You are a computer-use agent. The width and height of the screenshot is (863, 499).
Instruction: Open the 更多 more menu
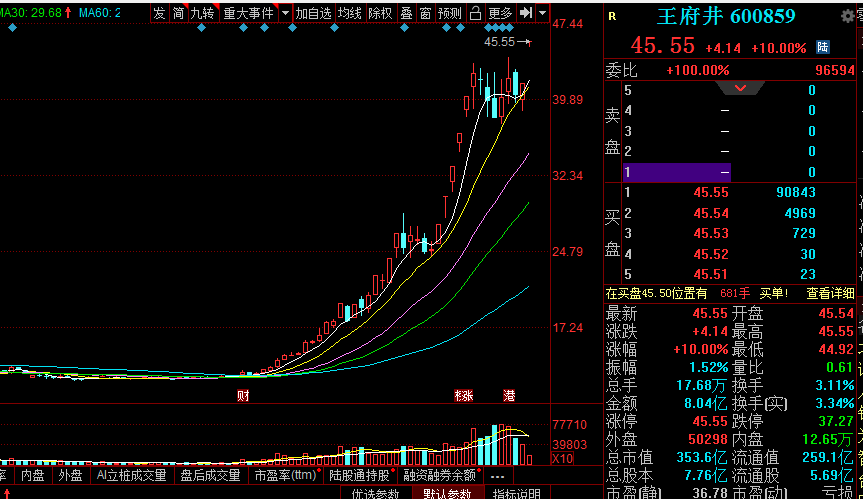coord(500,13)
